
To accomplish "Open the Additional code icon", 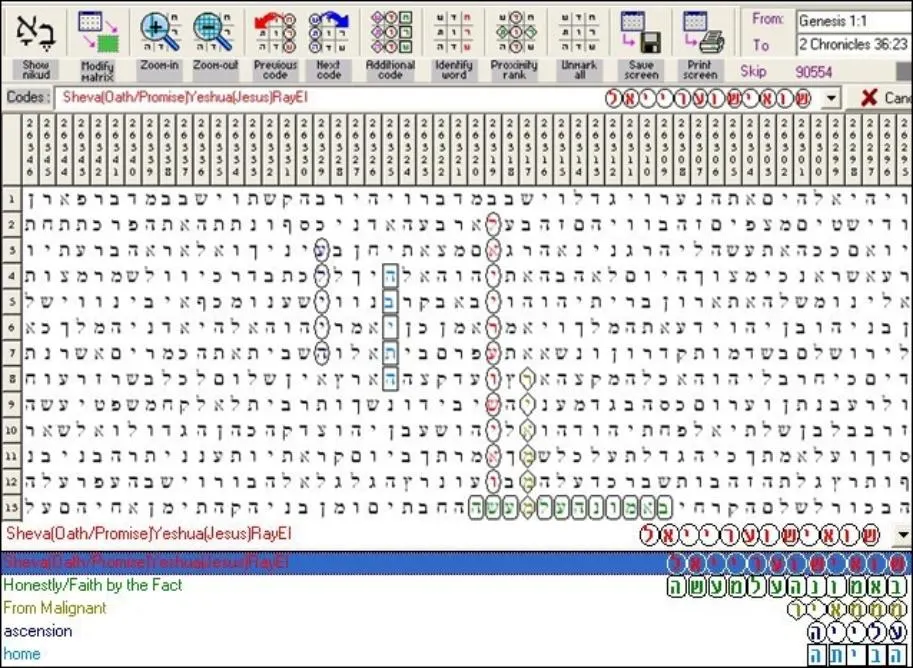I will [x=391, y=32].
